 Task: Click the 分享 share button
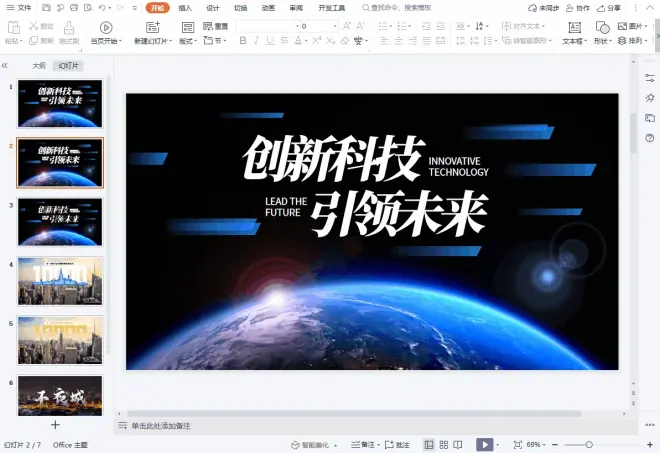pos(609,8)
